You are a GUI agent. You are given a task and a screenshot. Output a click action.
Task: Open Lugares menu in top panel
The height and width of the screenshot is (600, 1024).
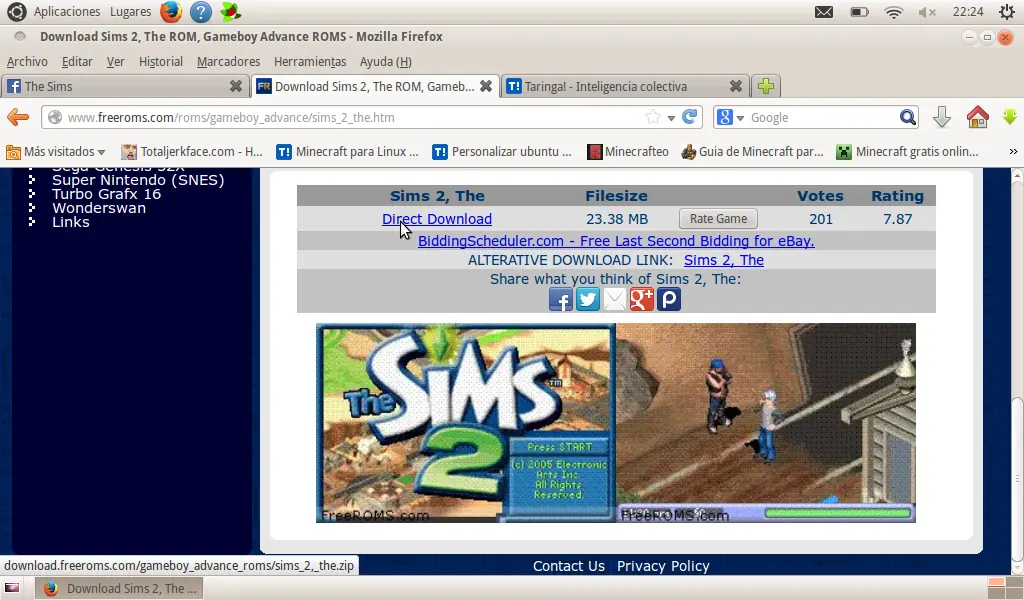point(131,12)
